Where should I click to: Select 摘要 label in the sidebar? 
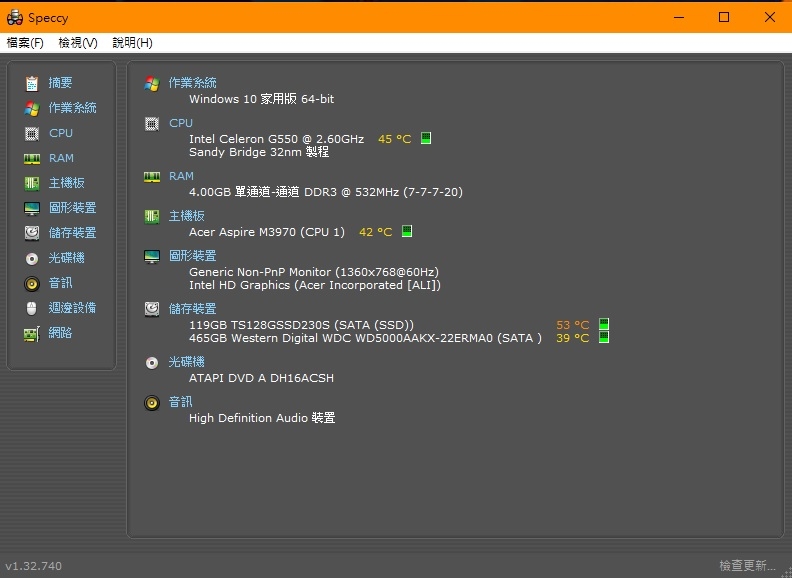pyautogui.click(x=60, y=82)
